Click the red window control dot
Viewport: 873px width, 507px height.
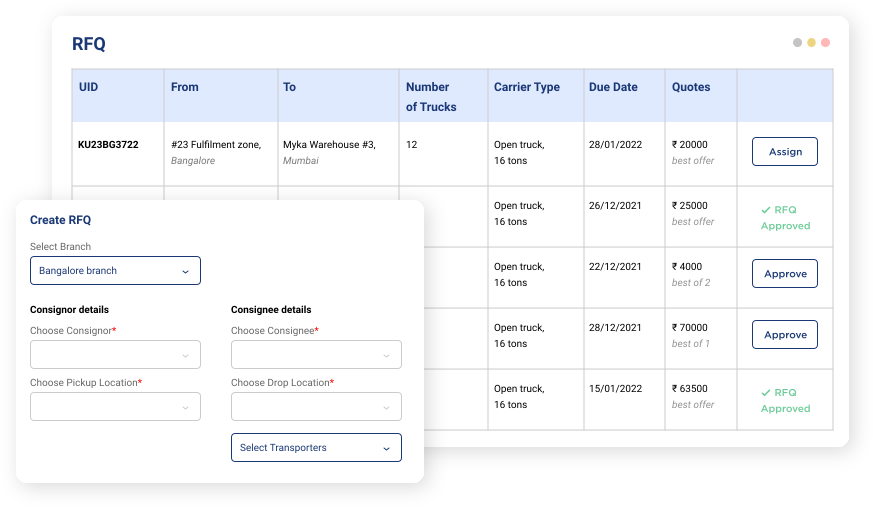[x=825, y=43]
